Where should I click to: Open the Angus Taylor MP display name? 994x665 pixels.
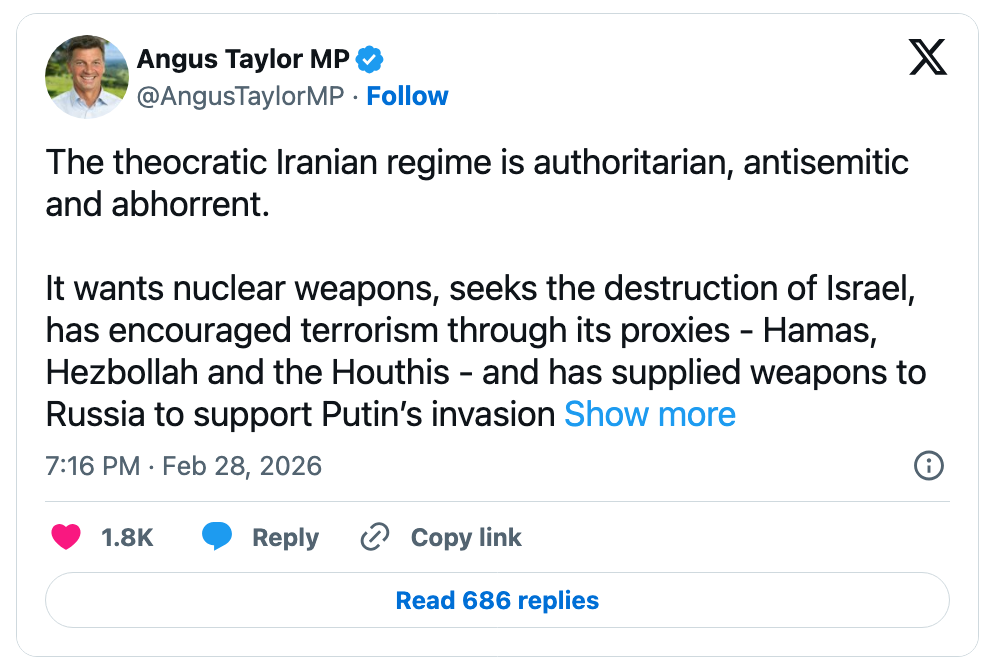[x=243, y=60]
